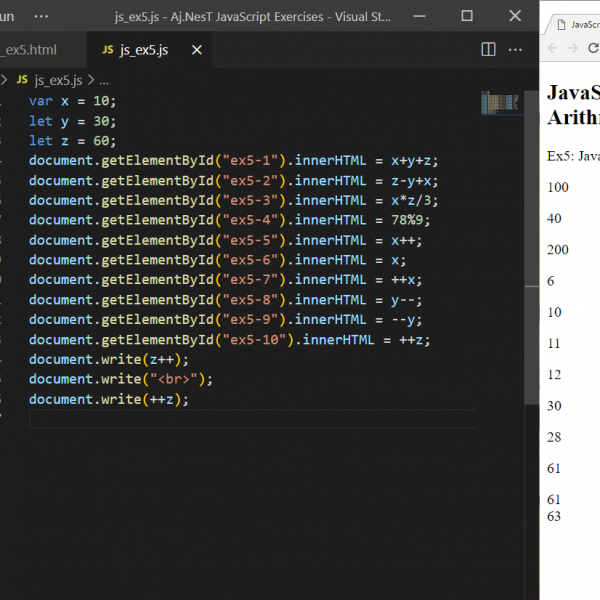
Task: Close the js_ex5.js editor tab
Action: pyautogui.click(x=197, y=50)
